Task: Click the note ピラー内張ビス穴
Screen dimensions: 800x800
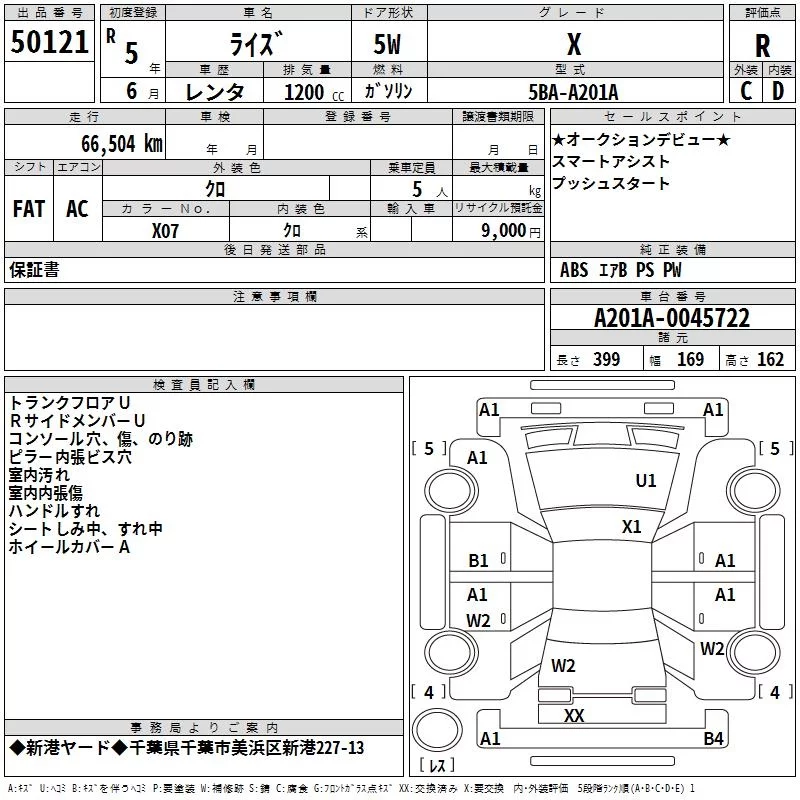Action: [70, 457]
